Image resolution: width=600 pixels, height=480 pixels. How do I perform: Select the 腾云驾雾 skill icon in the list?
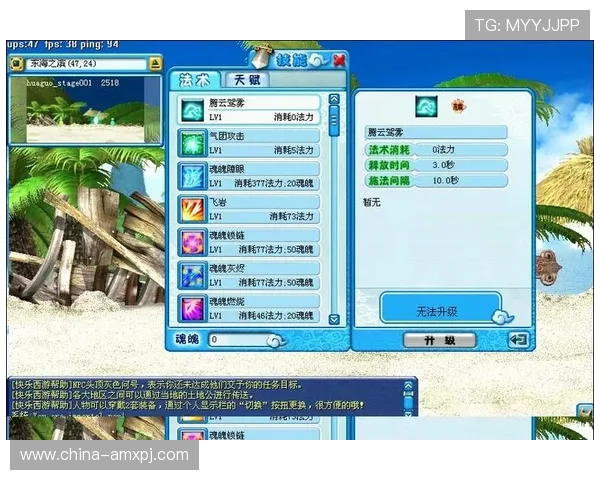[192, 110]
